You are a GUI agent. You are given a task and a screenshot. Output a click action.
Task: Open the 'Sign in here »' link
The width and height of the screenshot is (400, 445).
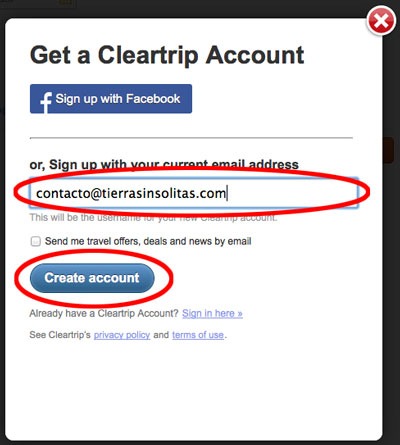(x=212, y=313)
